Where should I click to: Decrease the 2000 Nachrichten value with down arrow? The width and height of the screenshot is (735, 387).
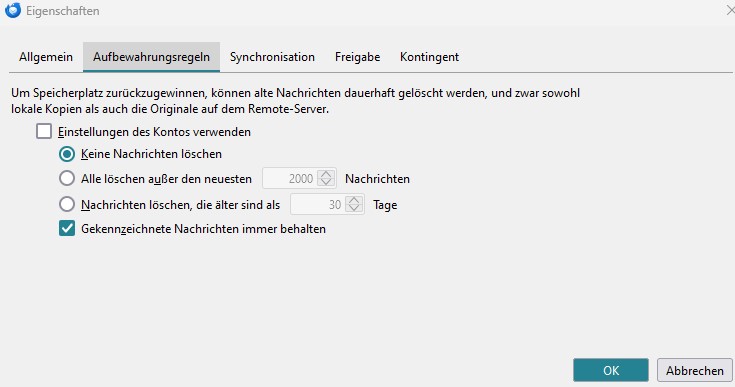point(326,183)
